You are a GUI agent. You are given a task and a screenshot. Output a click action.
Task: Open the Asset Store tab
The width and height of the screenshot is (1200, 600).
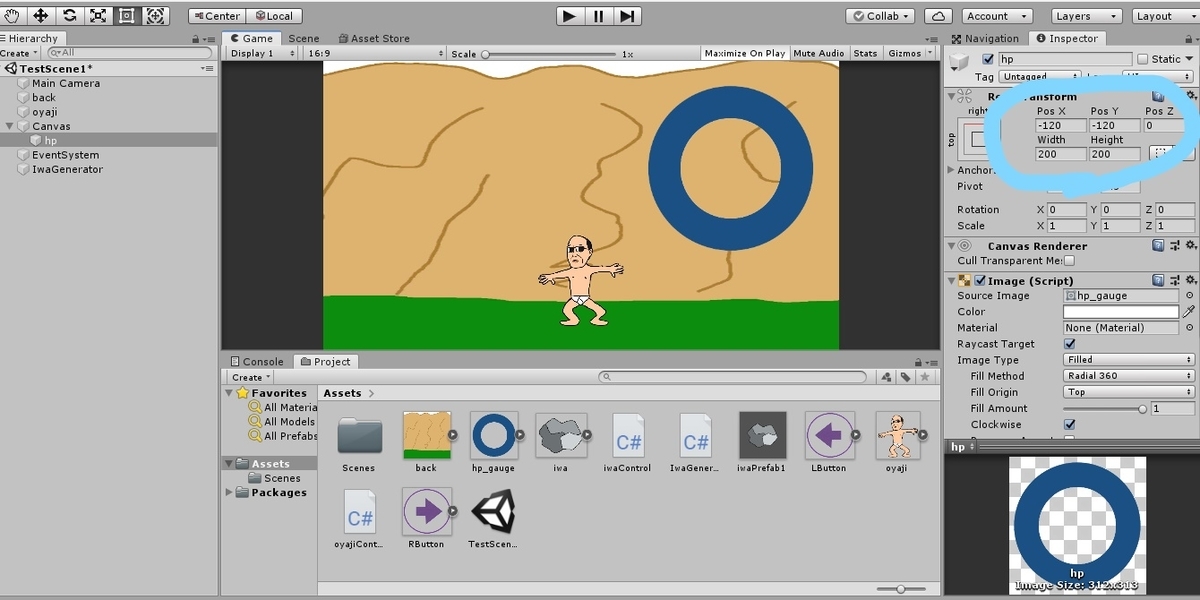(x=373, y=39)
